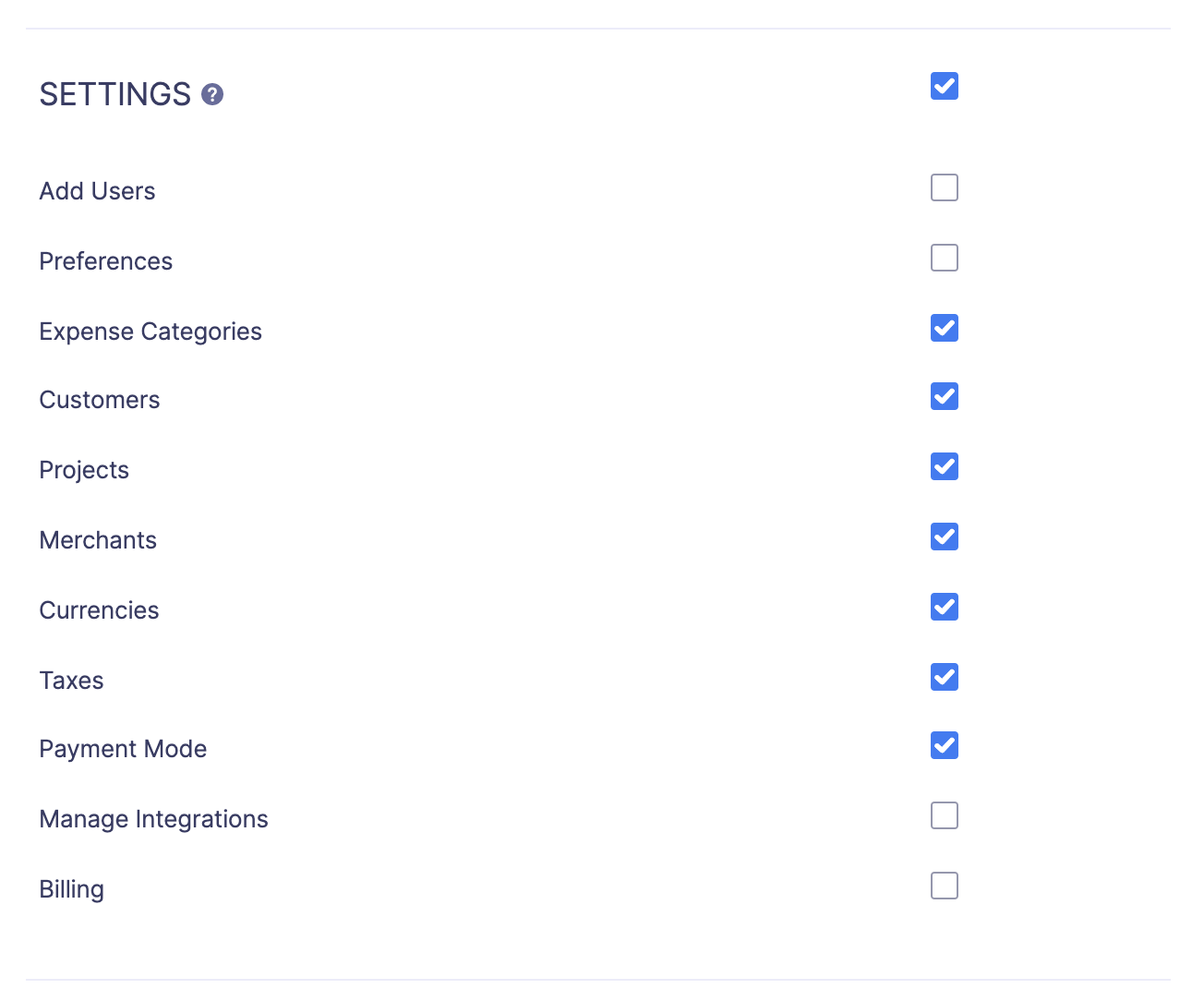Click the Payment Mode label
This screenshot has width=1204, height=1001.
click(123, 749)
